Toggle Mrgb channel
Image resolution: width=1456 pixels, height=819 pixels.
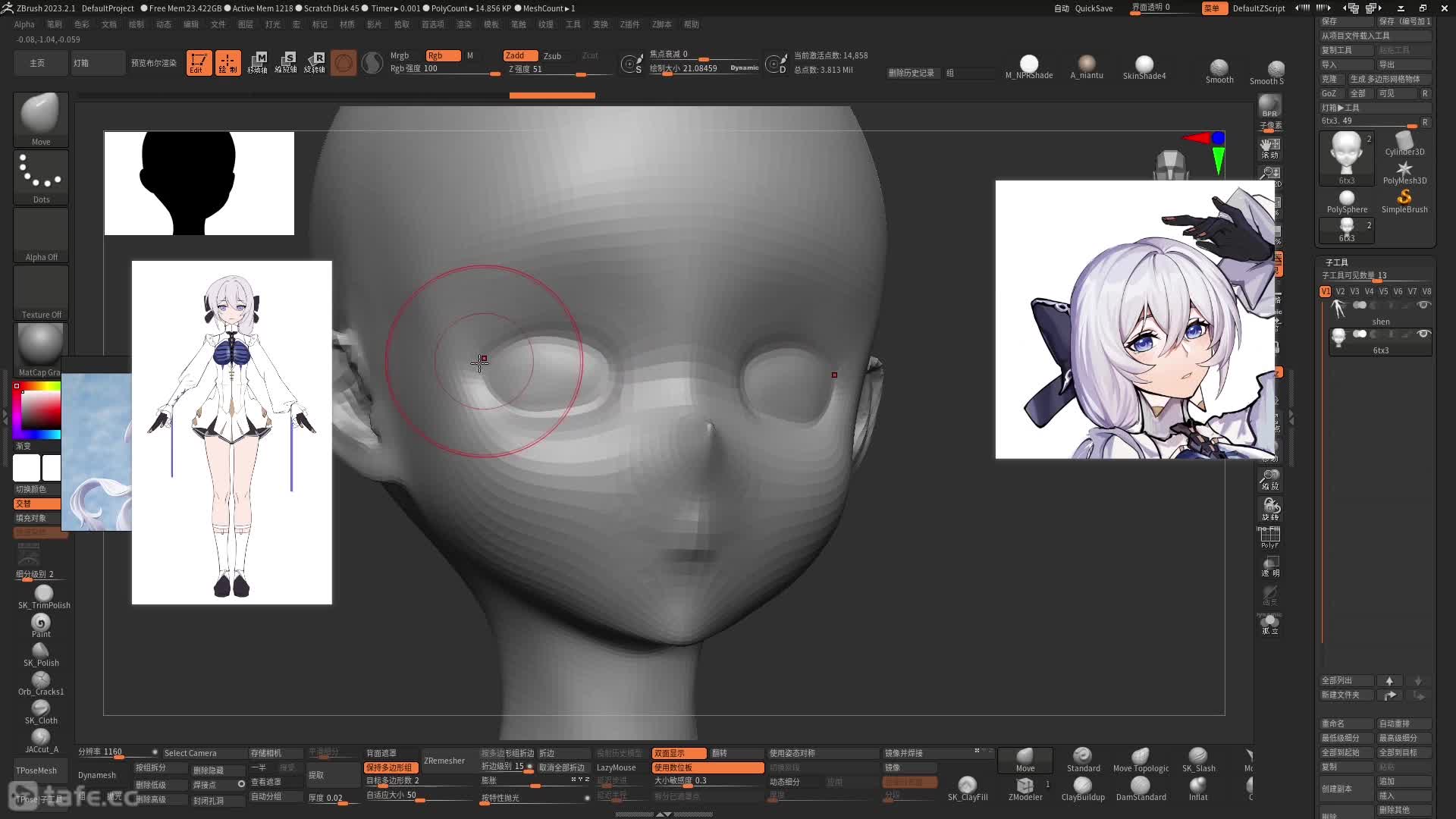pos(400,56)
